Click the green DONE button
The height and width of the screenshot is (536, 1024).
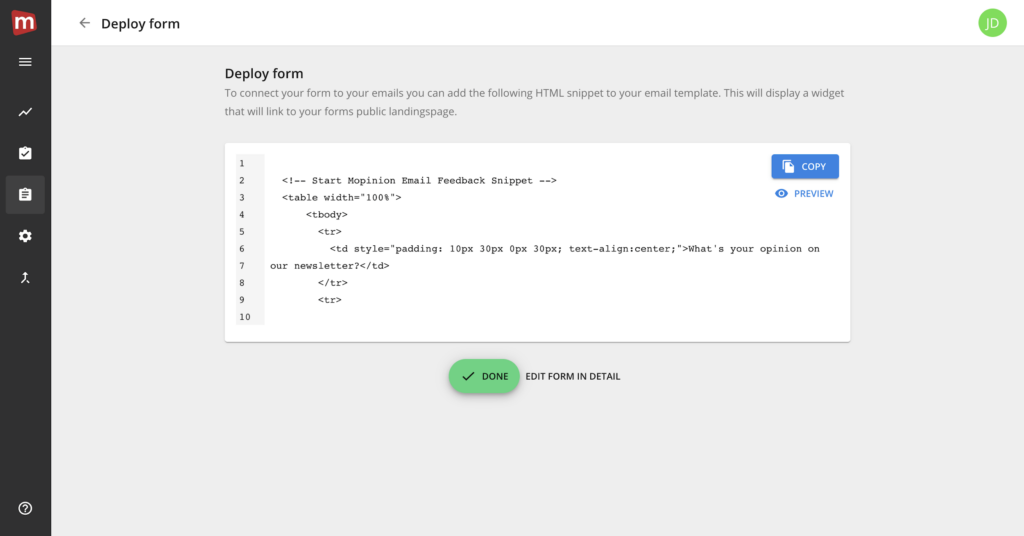484,376
